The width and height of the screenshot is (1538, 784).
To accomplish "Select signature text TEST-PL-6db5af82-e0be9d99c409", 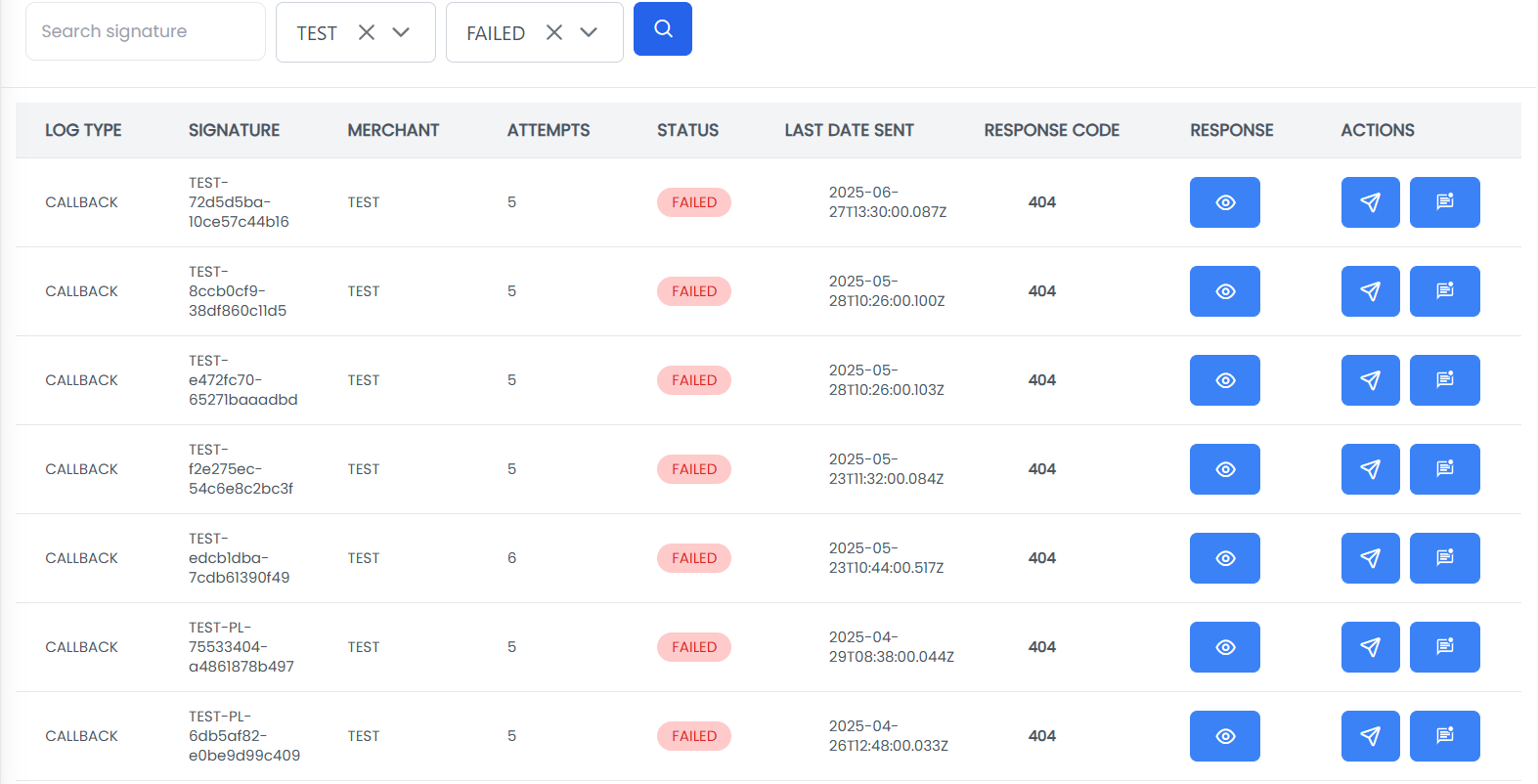I will click(244, 736).
